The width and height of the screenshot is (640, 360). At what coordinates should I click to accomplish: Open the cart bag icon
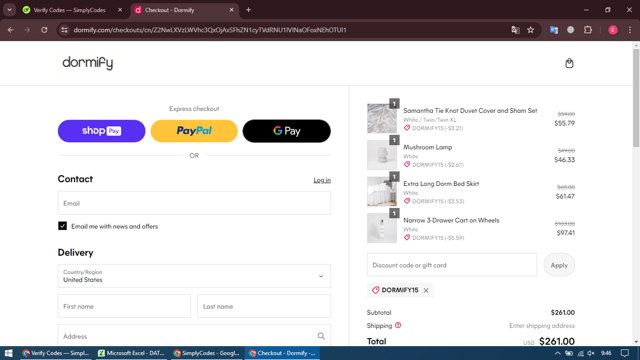click(569, 63)
